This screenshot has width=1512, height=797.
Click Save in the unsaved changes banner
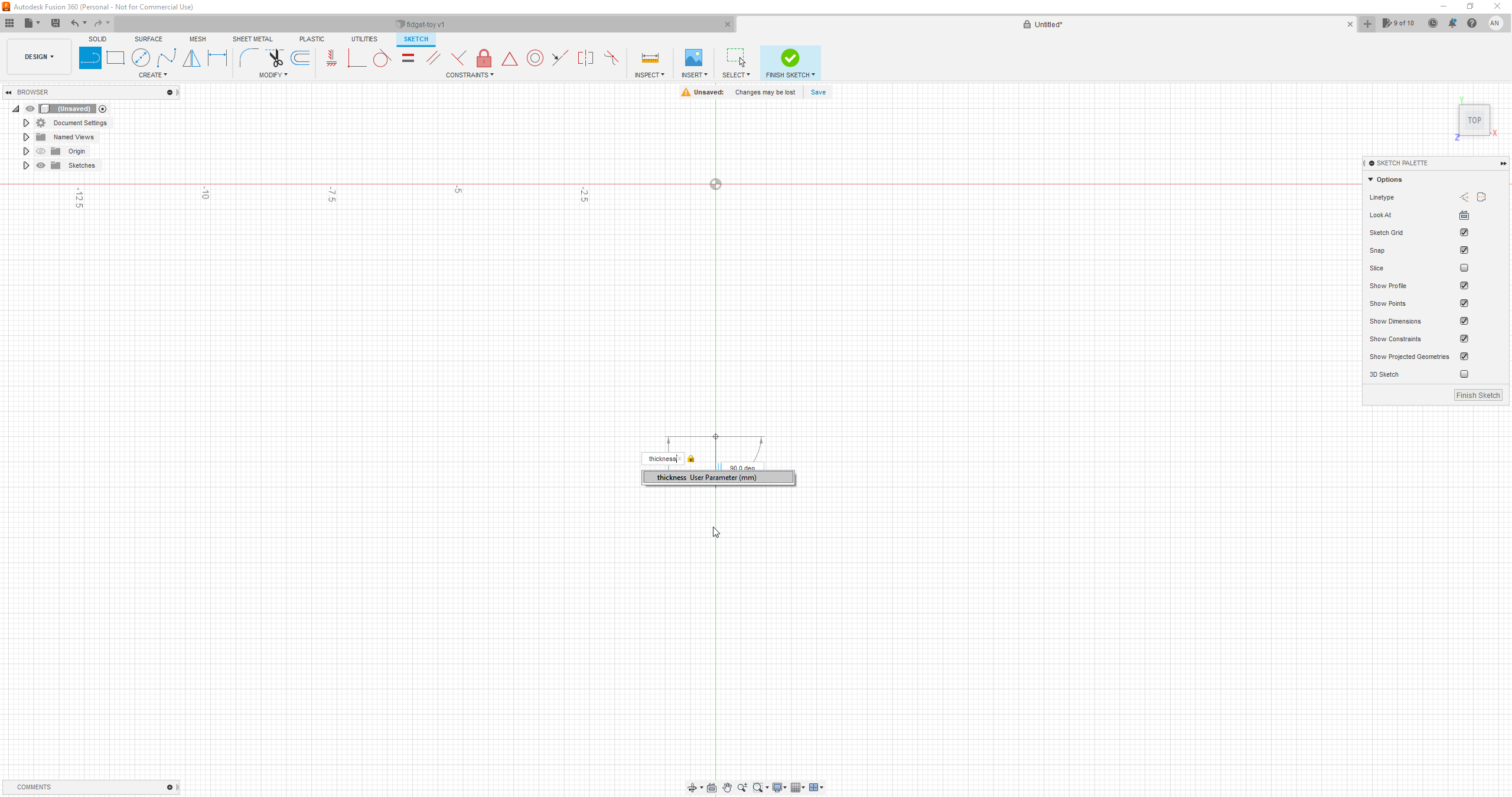point(817,92)
